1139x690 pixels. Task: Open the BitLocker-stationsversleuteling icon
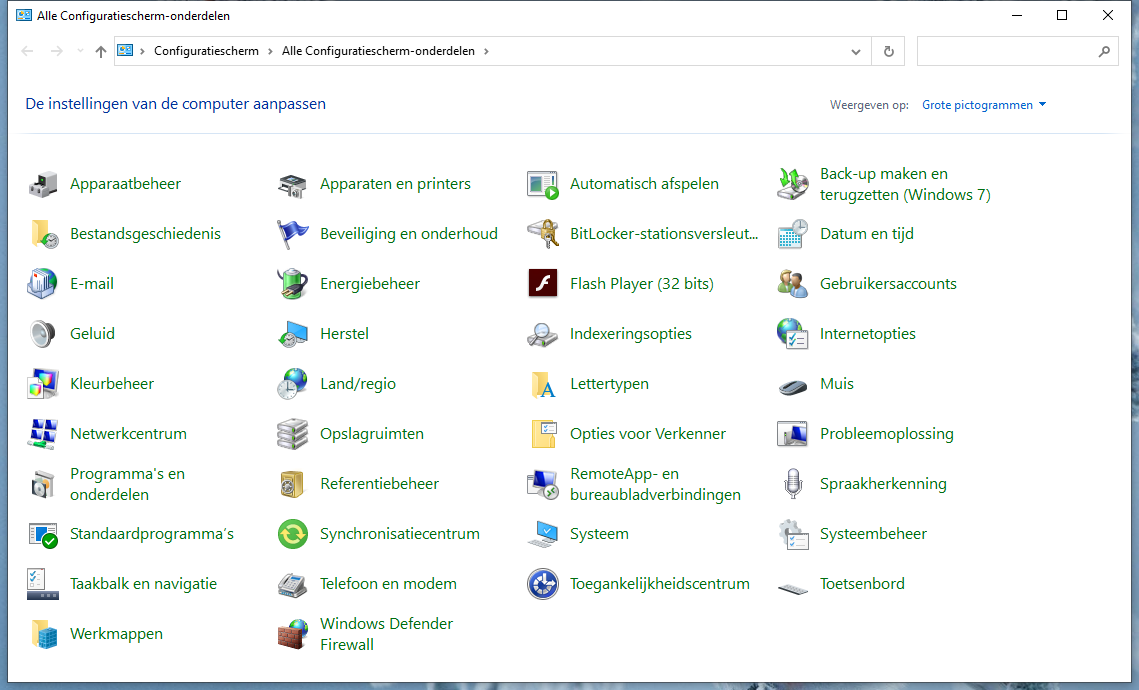coord(543,234)
